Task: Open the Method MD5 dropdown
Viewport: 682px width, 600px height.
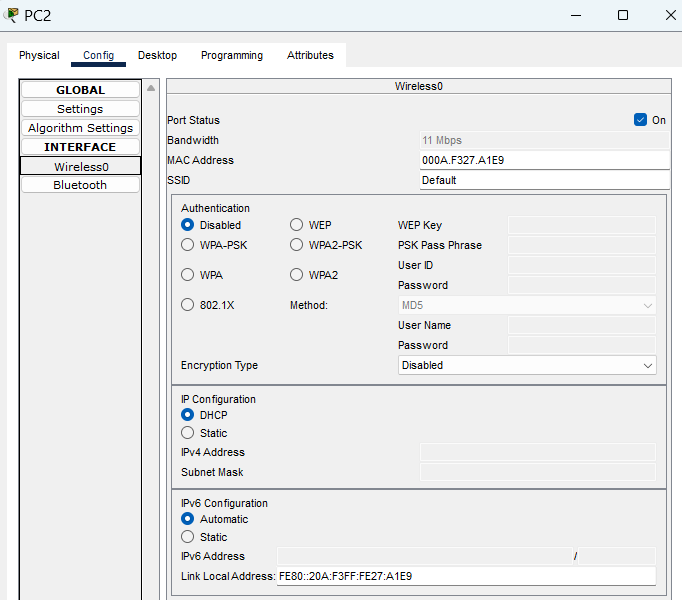Action: (x=527, y=305)
